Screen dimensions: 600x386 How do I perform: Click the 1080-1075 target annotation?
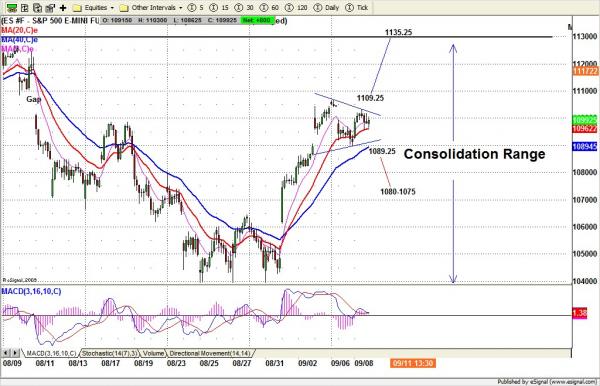coord(398,191)
